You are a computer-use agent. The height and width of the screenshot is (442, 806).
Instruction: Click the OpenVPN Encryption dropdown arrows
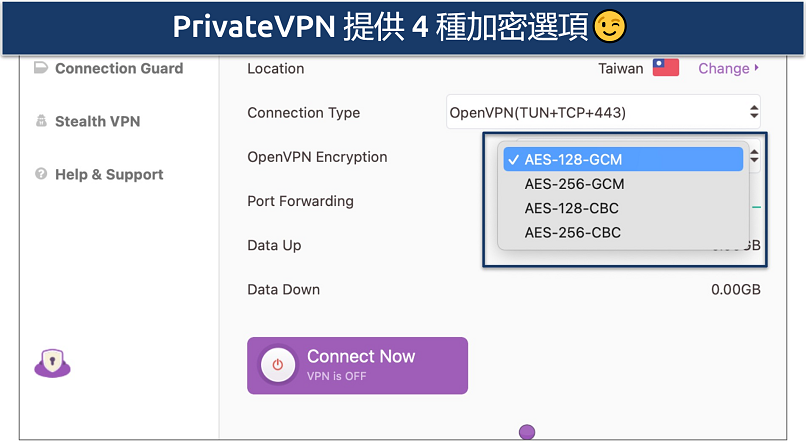754,157
